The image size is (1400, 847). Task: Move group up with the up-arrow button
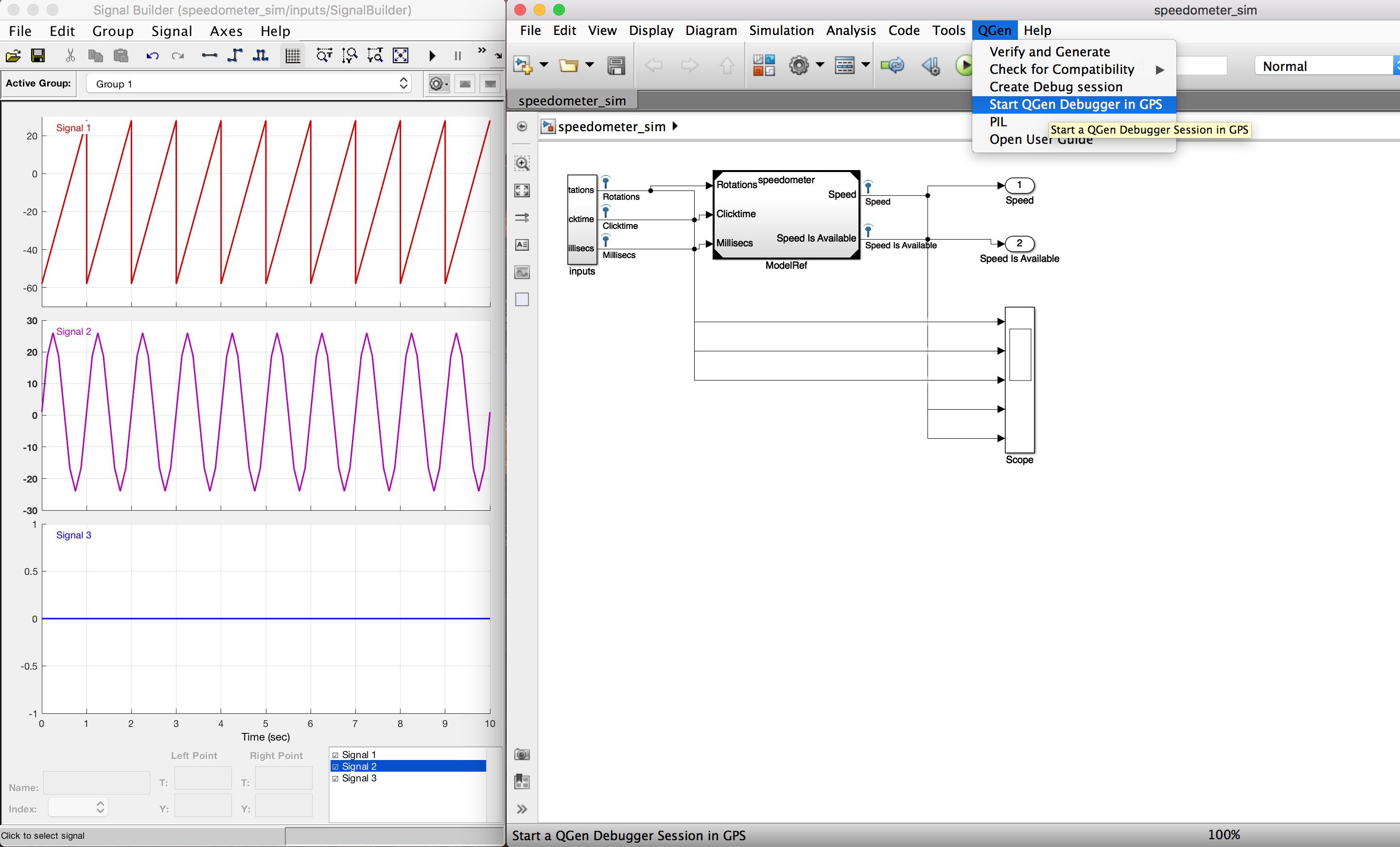coord(465,84)
